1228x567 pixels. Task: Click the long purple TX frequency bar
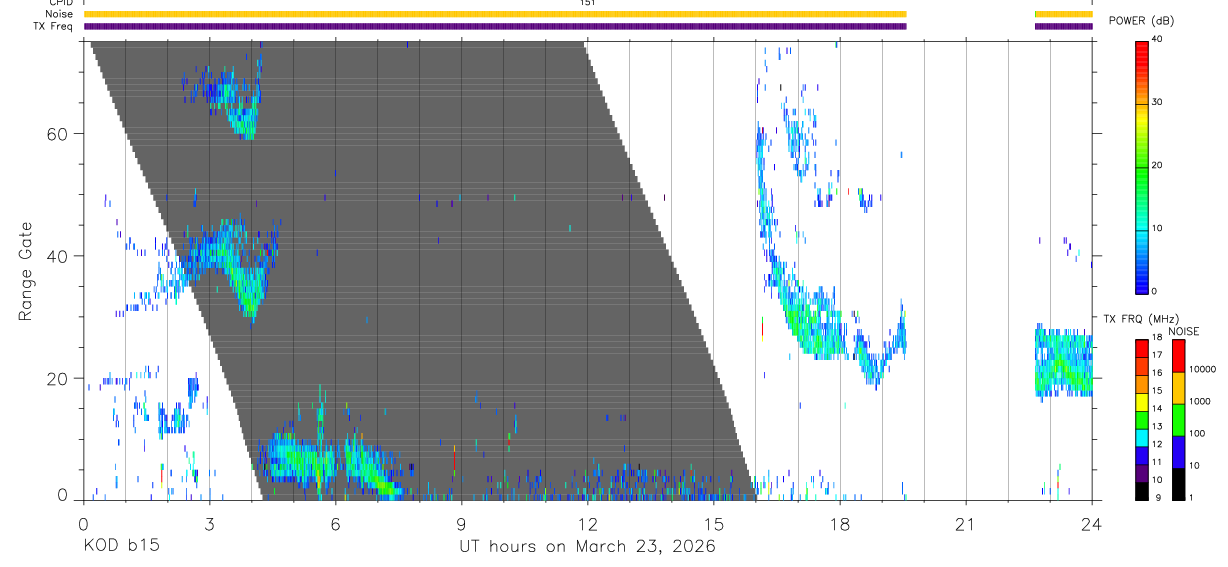click(x=495, y=26)
